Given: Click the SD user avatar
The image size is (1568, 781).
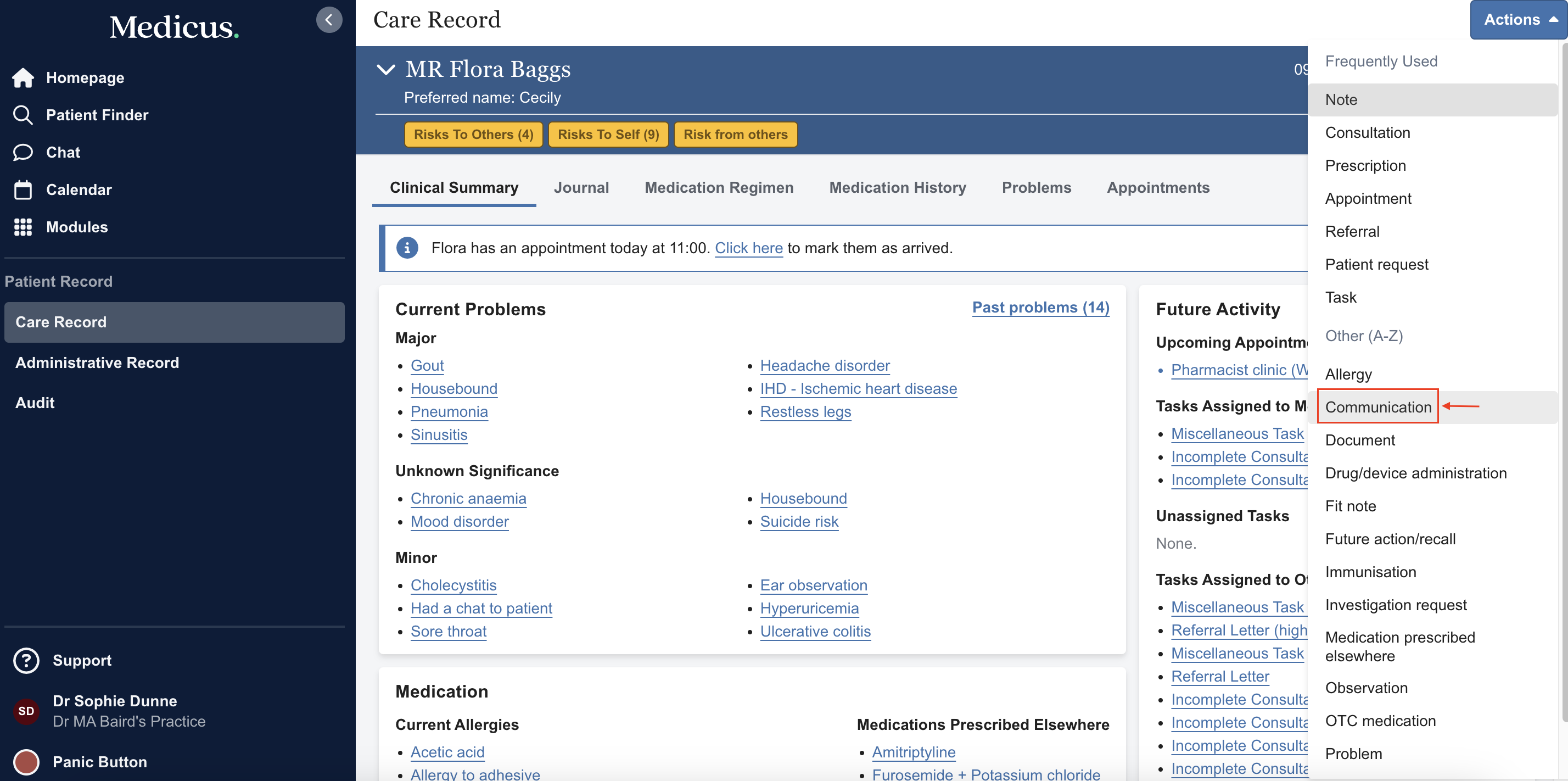Looking at the screenshot, I should (26, 711).
